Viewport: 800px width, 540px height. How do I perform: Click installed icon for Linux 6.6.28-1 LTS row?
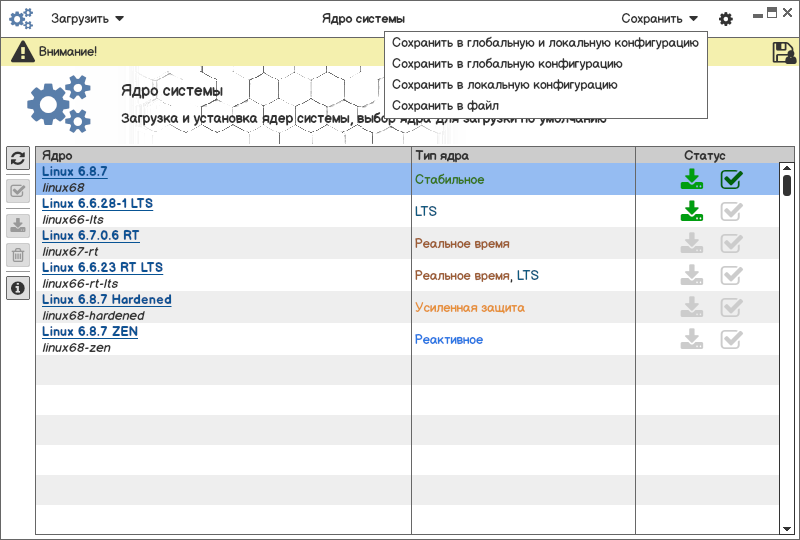[692, 211]
